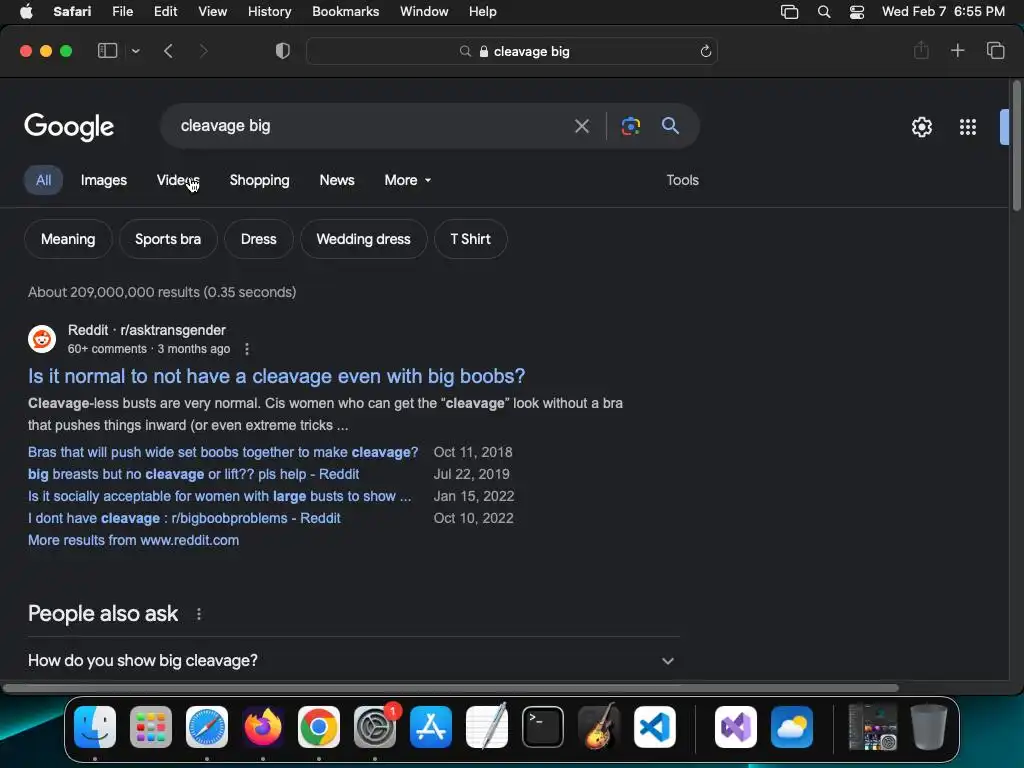The width and height of the screenshot is (1024, 768).
Task: Go back with the back arrow
Action: (168, 51)
